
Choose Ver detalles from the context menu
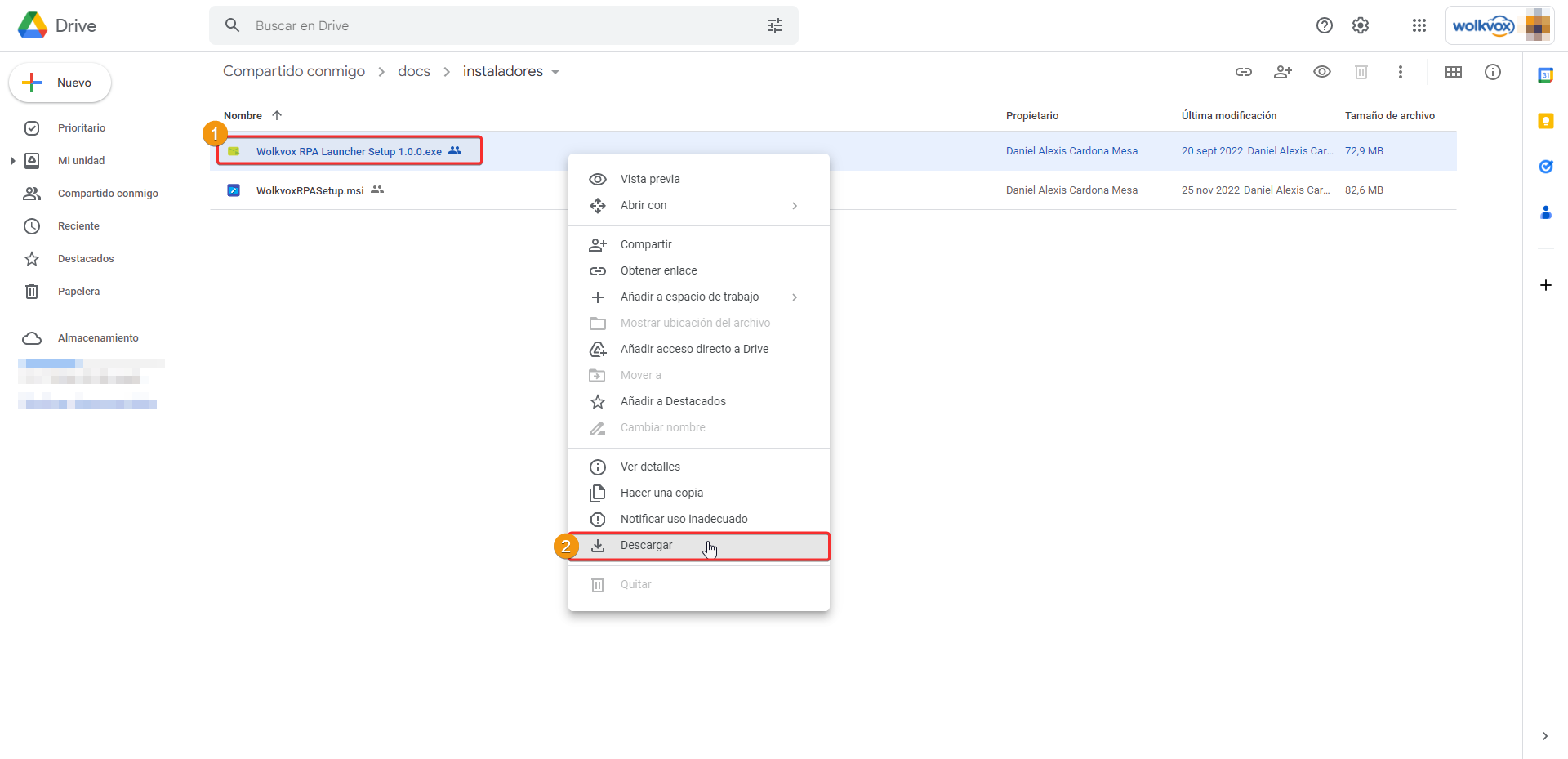tap(699, 467)
